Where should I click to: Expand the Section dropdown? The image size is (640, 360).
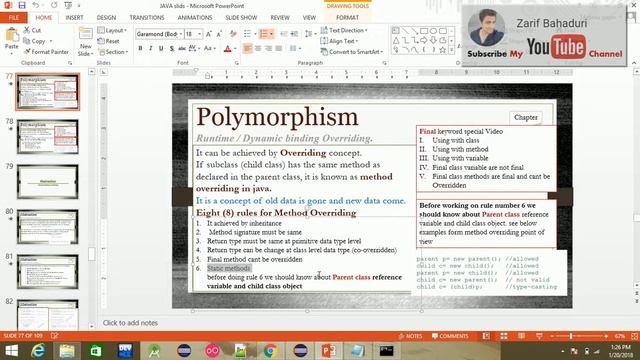click(x=113, y=52)
